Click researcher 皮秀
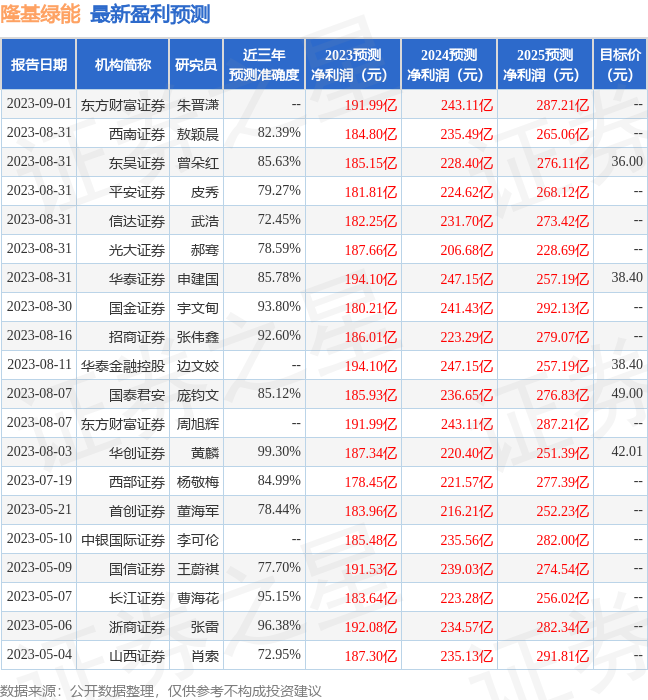This screenshot has height=700, width=648. 205,192
